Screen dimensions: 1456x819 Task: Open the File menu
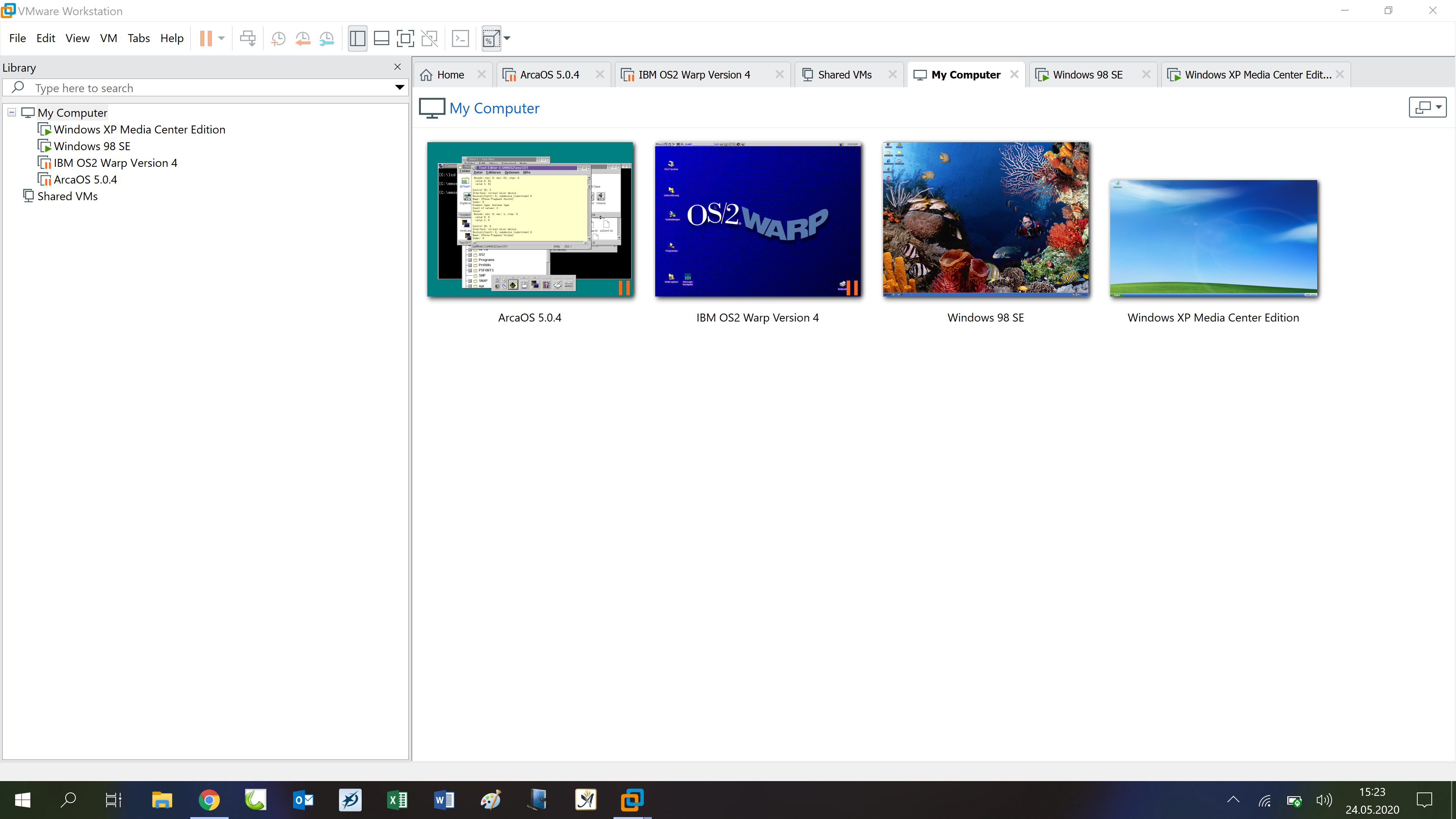tap(17, 38)
